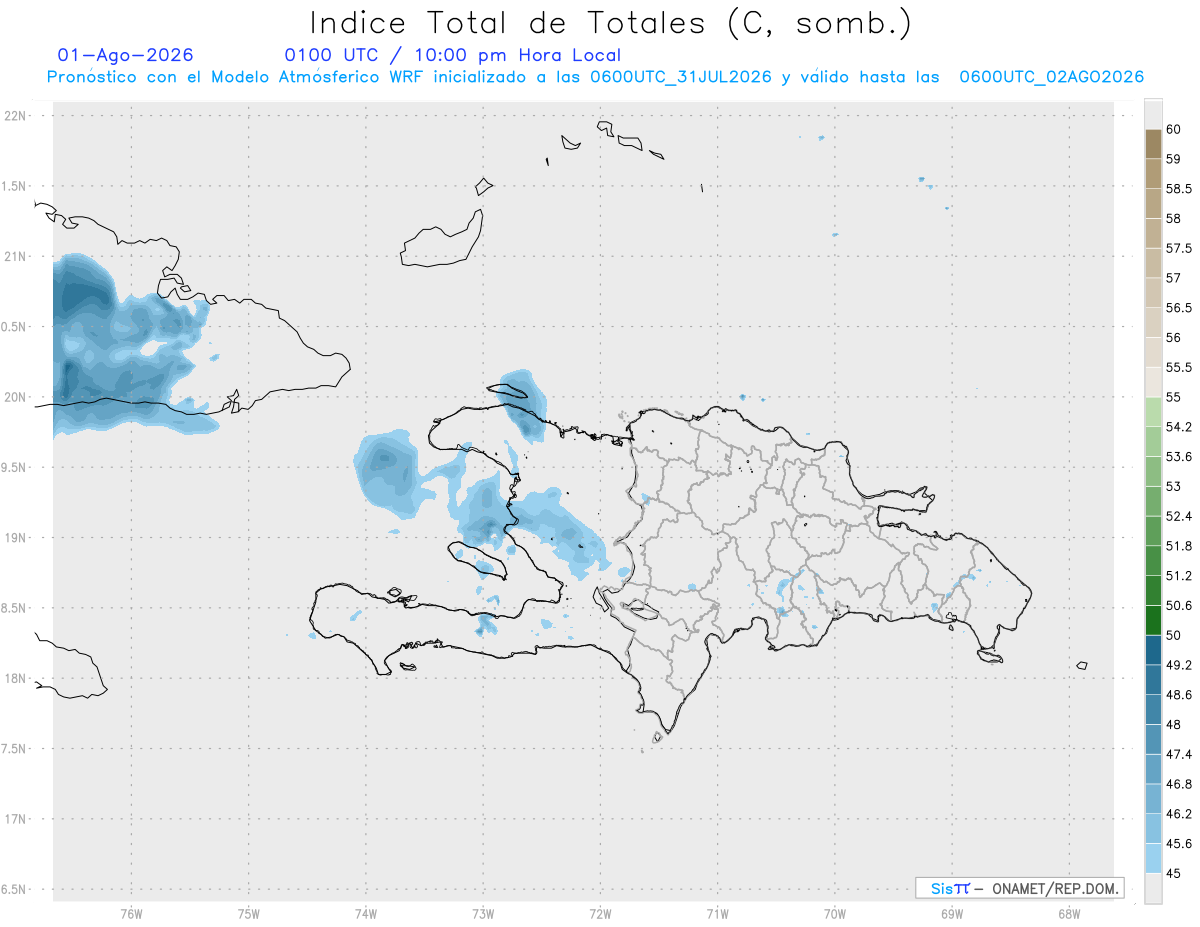Click the dark brown swatch between 59 and 60

[x=1153, y=144]
